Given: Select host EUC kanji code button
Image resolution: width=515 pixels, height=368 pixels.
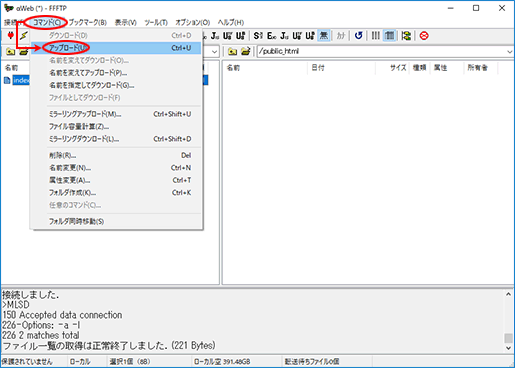Looking at the screenshot, I should pyautogui.click(x=271, y=35).
